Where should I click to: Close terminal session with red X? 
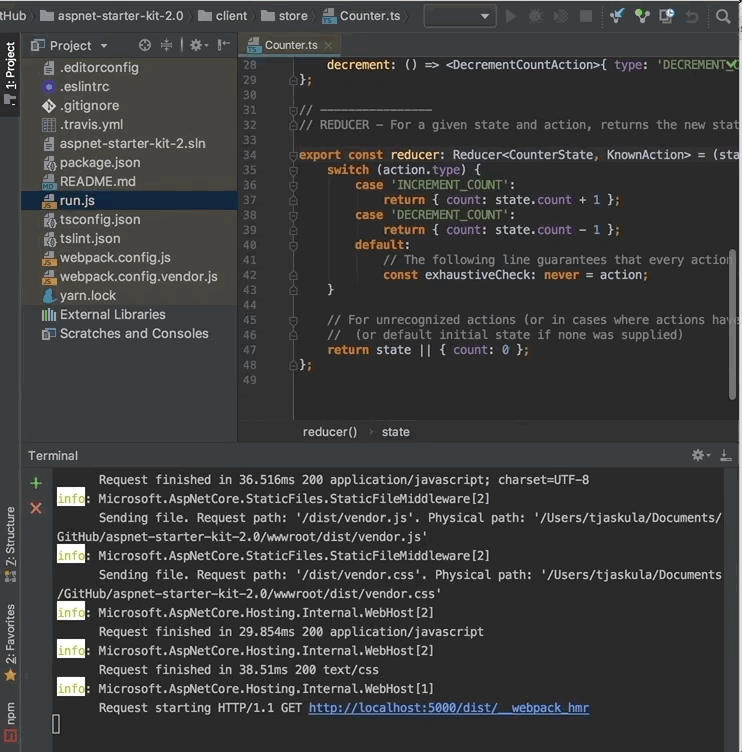coord(36,508)
